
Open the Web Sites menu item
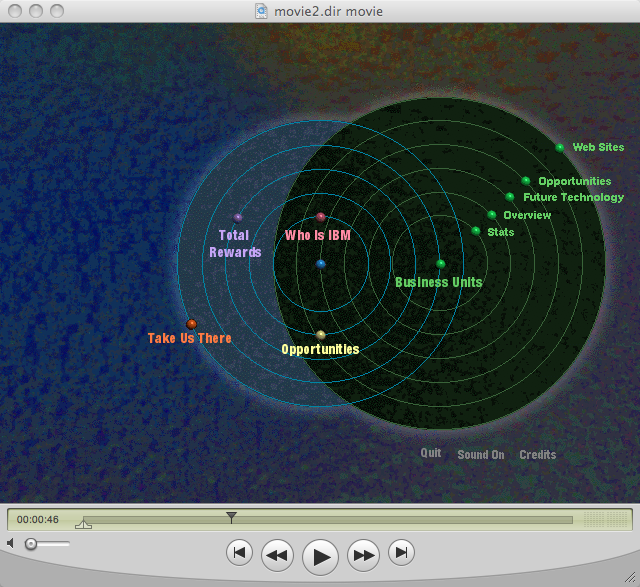tap(598, 147)
